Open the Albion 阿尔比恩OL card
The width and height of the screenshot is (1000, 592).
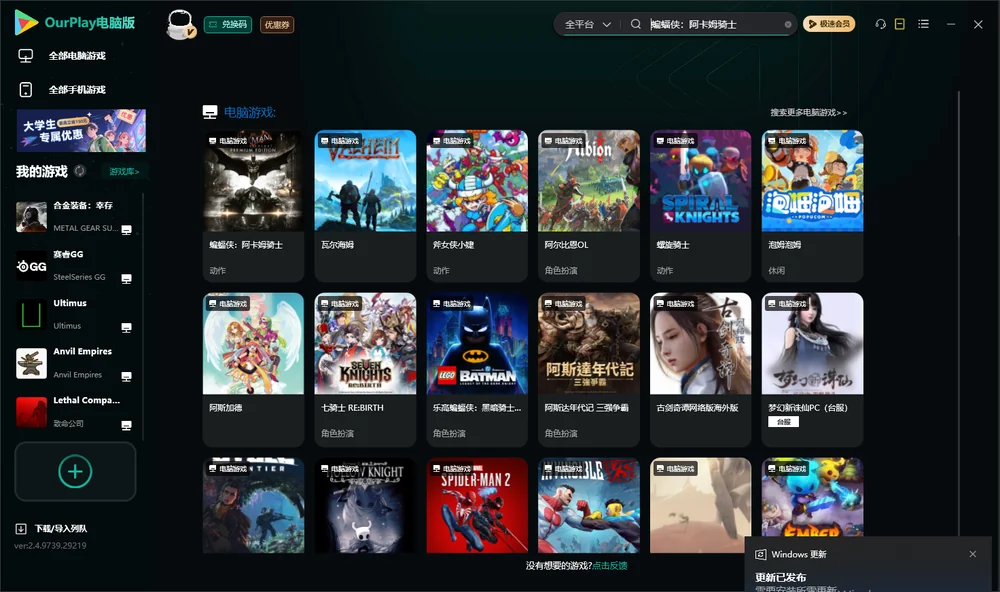tap(589, 205)
